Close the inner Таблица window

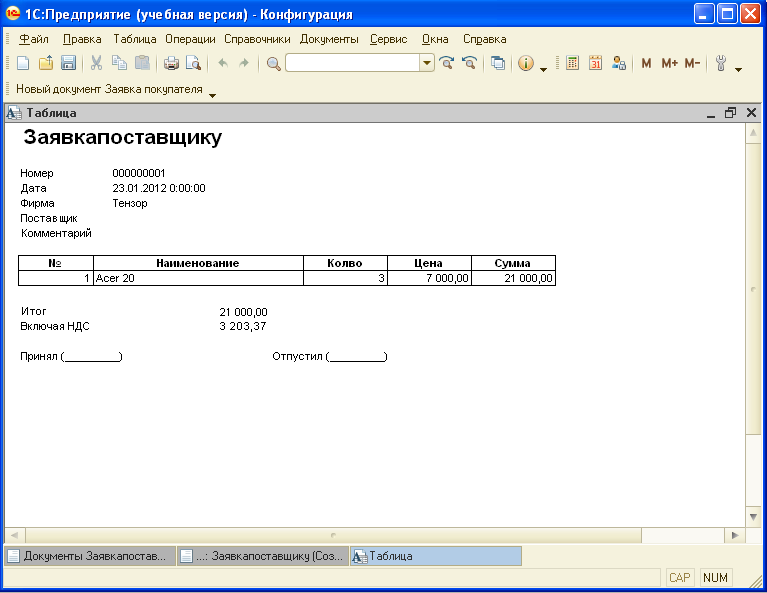(751, 113)
